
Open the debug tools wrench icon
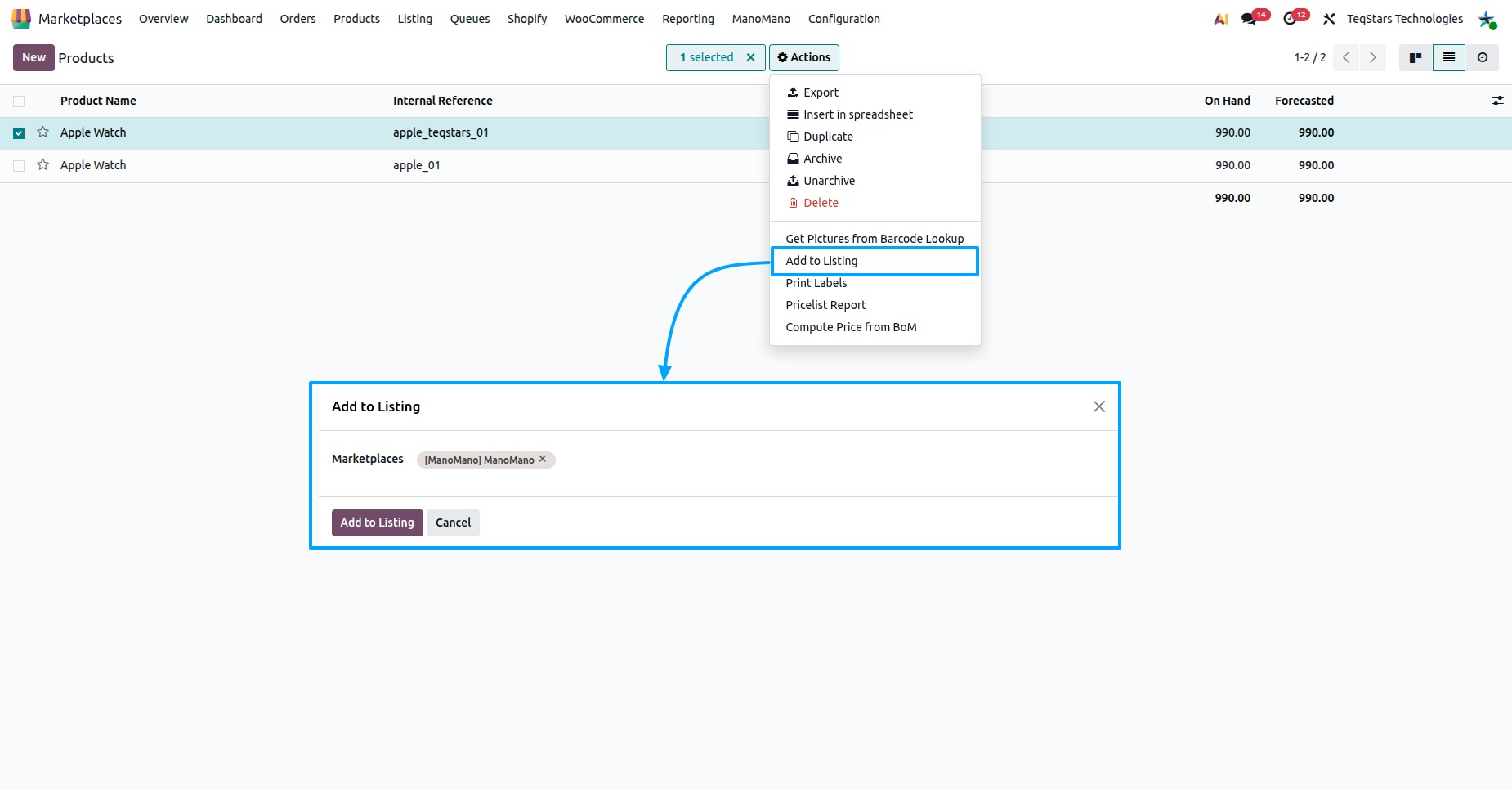pyautogui.click(x=1329, y=19)
